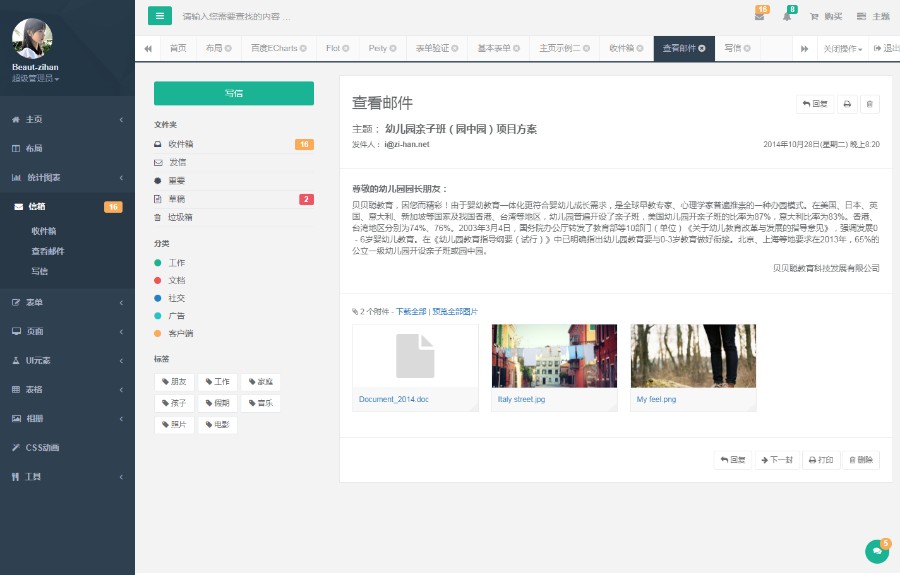Open the 关闭操作 dropdown
Viewport: 900px width, 575px height.
pos(843,49)
